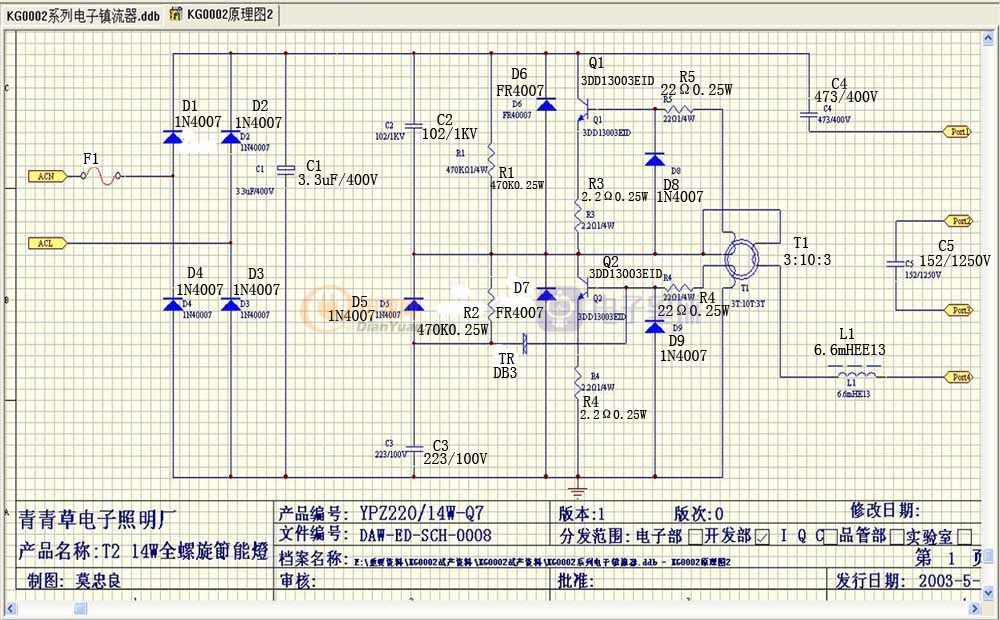Tick the IQC checkbox
Viewport: 1000px width, 620px height.
(x=830, y=537)
